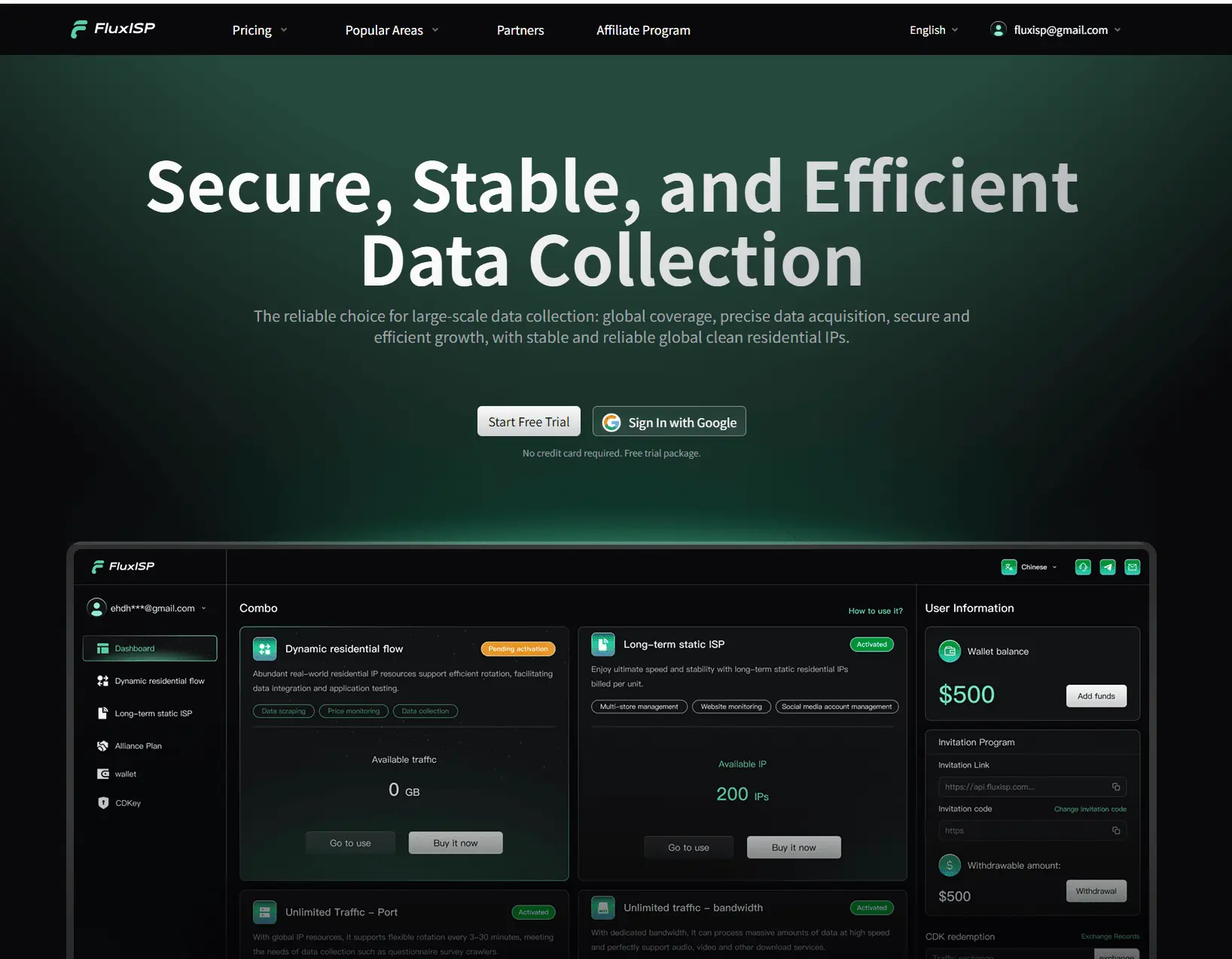
Task: Open the Partners page
Action: click(520, 30)
